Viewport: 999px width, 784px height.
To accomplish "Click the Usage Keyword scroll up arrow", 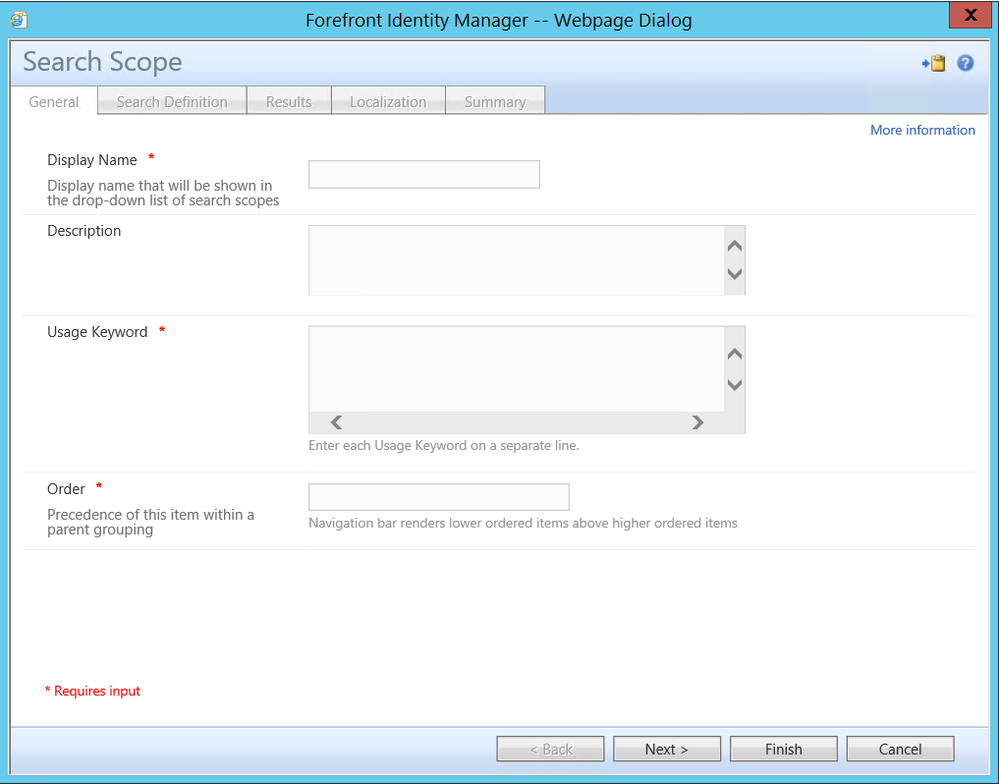I will [735, 353].
